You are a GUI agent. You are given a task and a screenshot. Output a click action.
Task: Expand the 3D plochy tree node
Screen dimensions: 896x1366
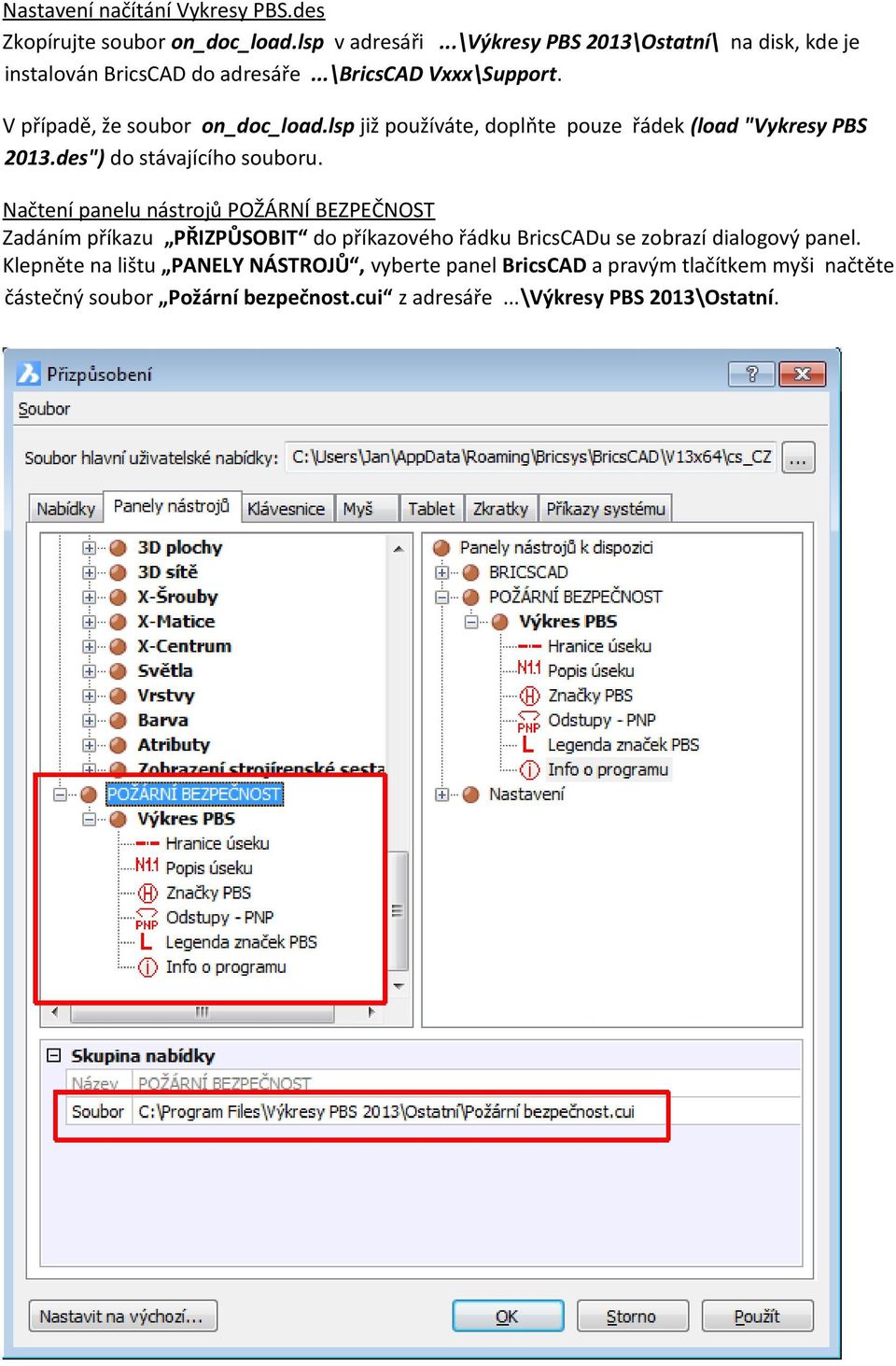tap(90, 548)
